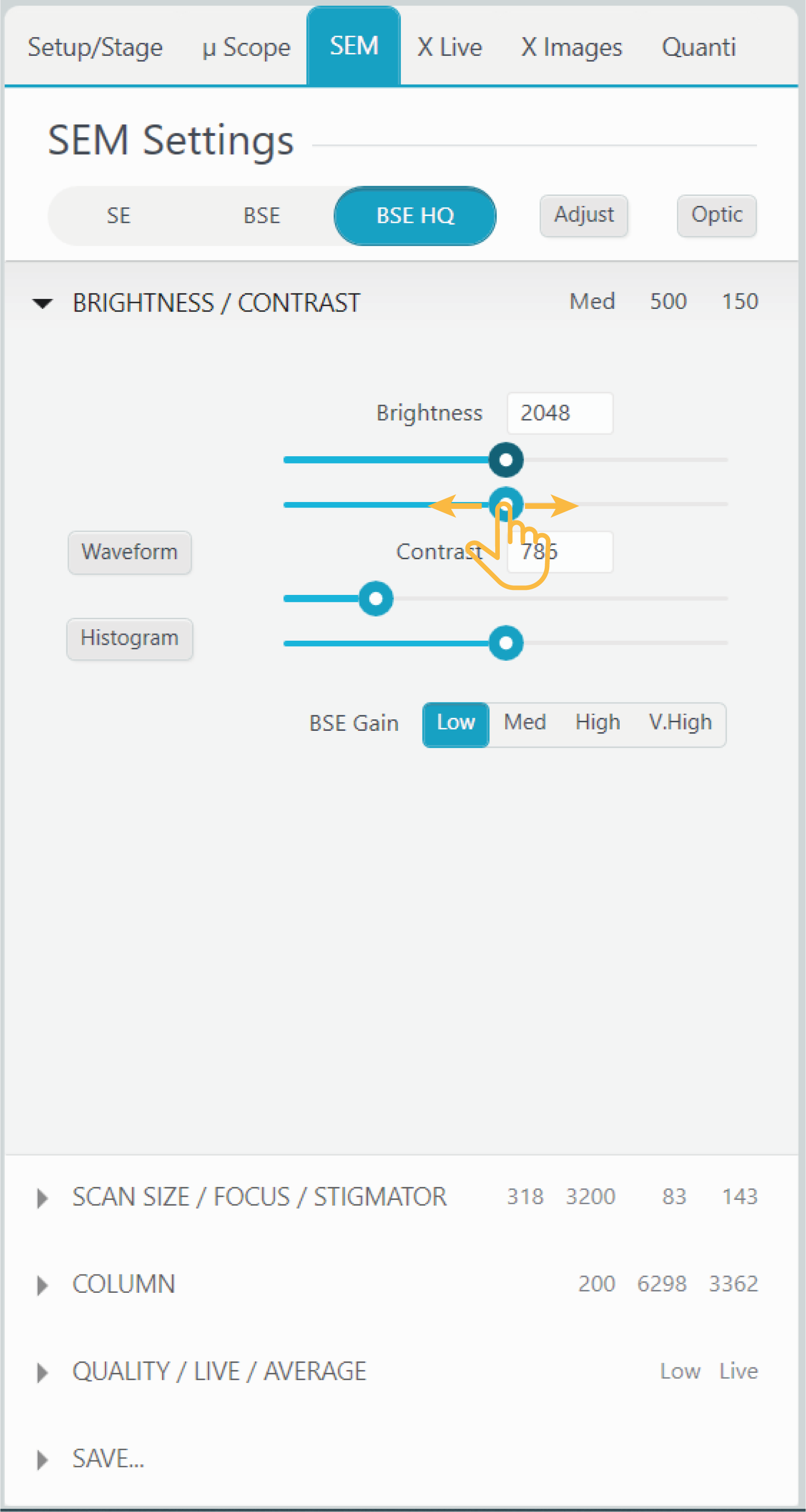Set BSE Gain to High

(598, 723)
